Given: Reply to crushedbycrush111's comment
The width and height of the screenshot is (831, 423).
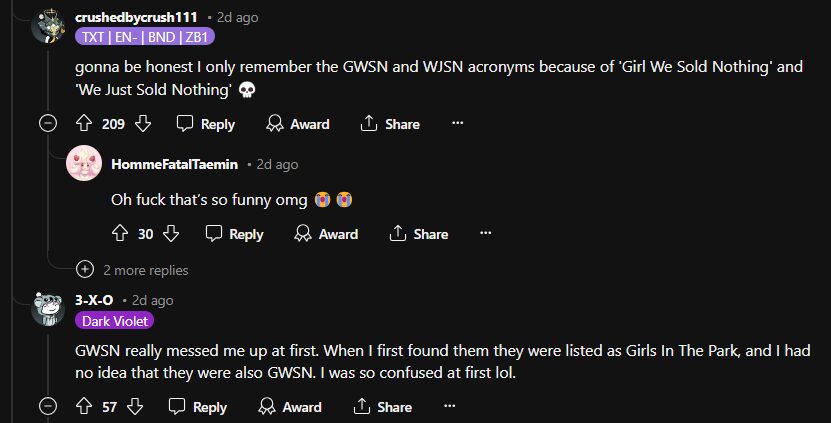Looking at the screenshot, I should [x=206, y=124].
